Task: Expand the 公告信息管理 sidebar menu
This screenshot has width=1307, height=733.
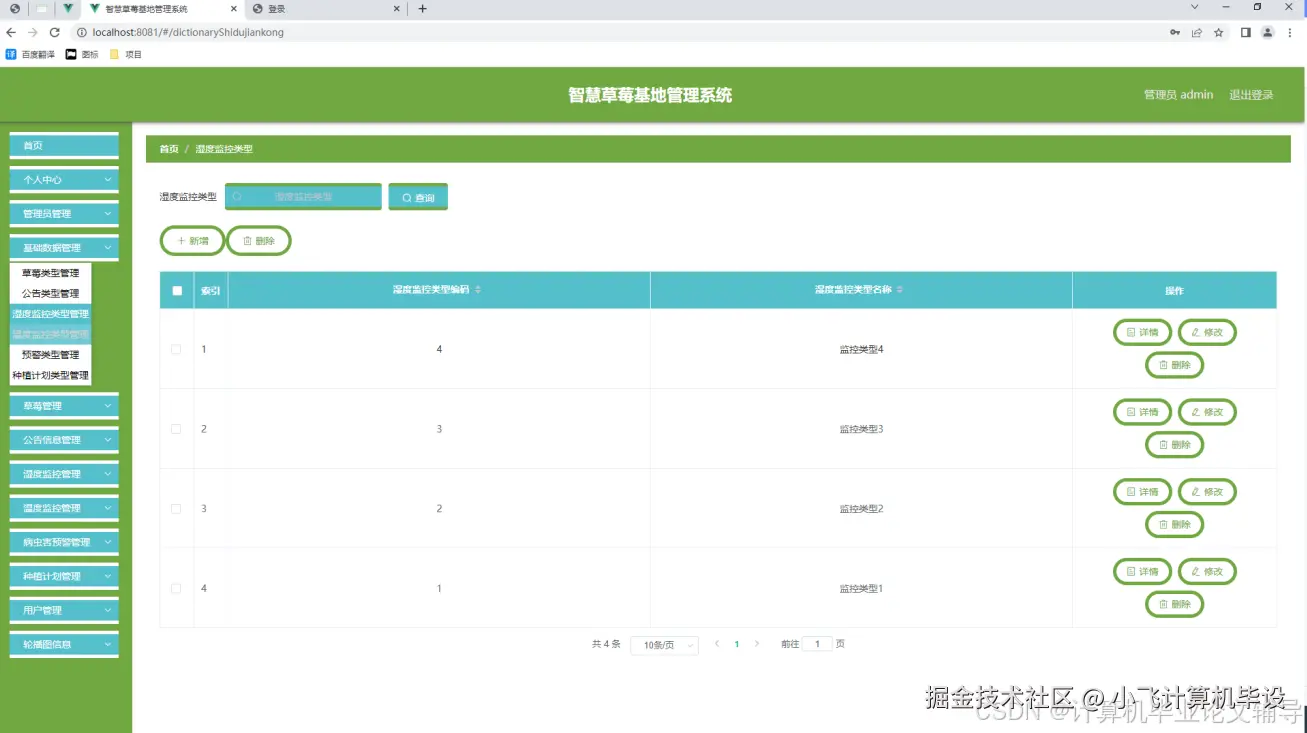Action: point(64,440)
